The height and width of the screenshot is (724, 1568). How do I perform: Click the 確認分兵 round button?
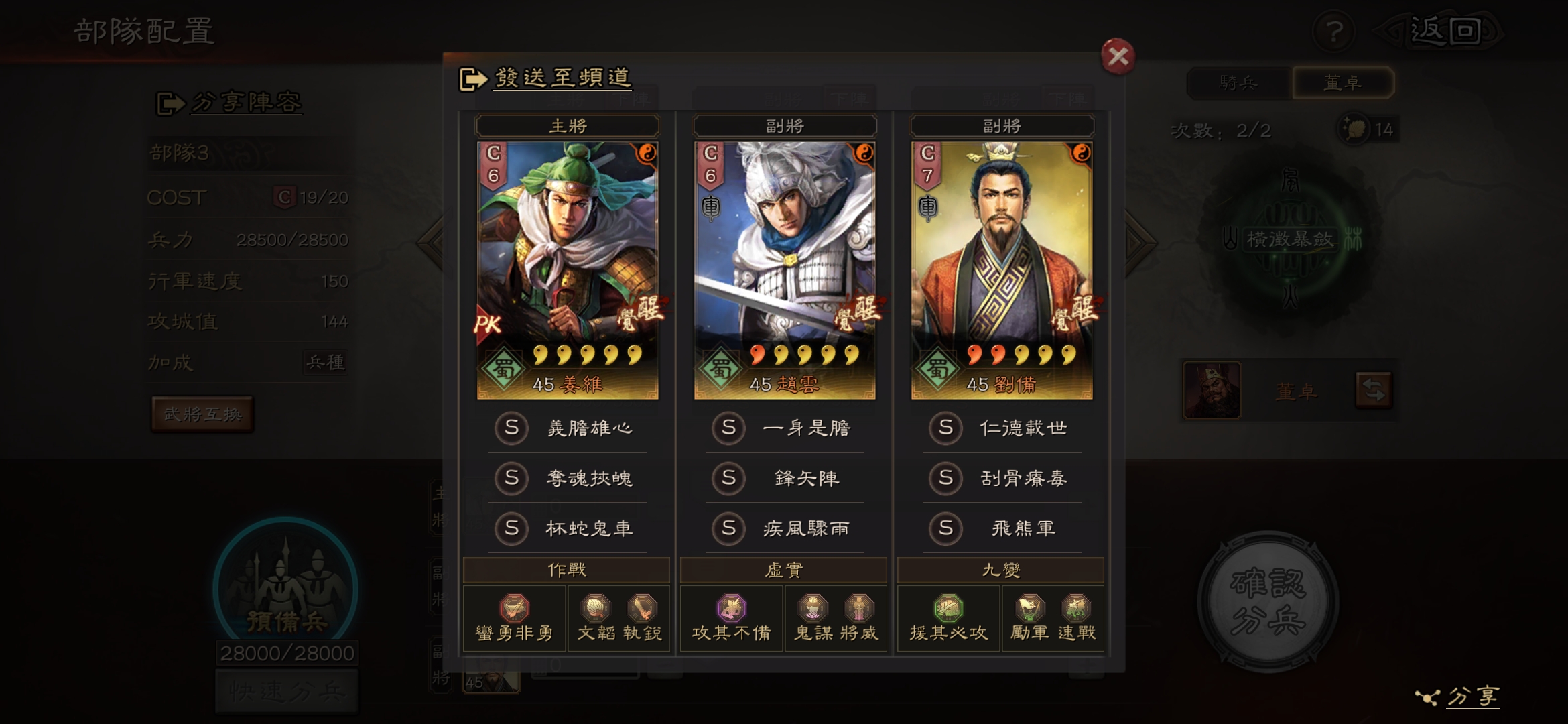tap(1267, 602)
